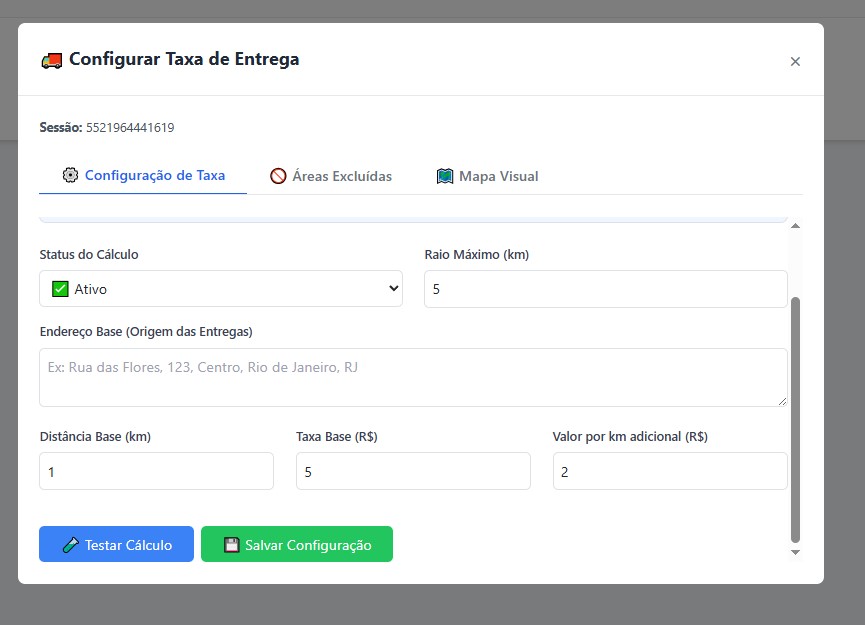
Task: Switch to the Áreas Excluídas tab
Action: [x=330, y=176]
